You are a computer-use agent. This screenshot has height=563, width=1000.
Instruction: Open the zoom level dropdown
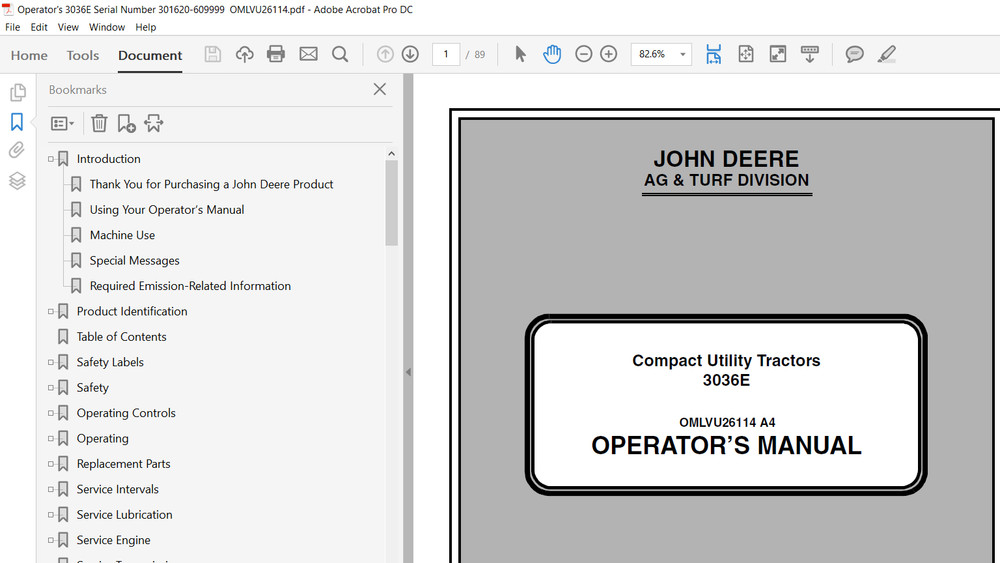(x=682, y=54)
